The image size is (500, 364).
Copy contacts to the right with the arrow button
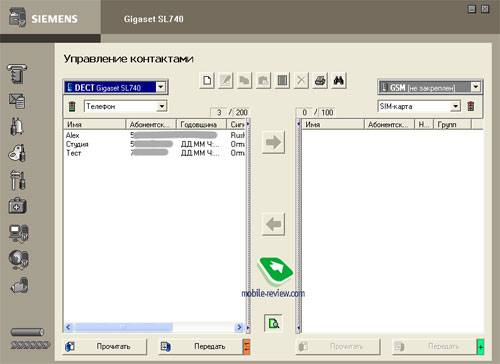pyautogui.click(x=273, y=142)
